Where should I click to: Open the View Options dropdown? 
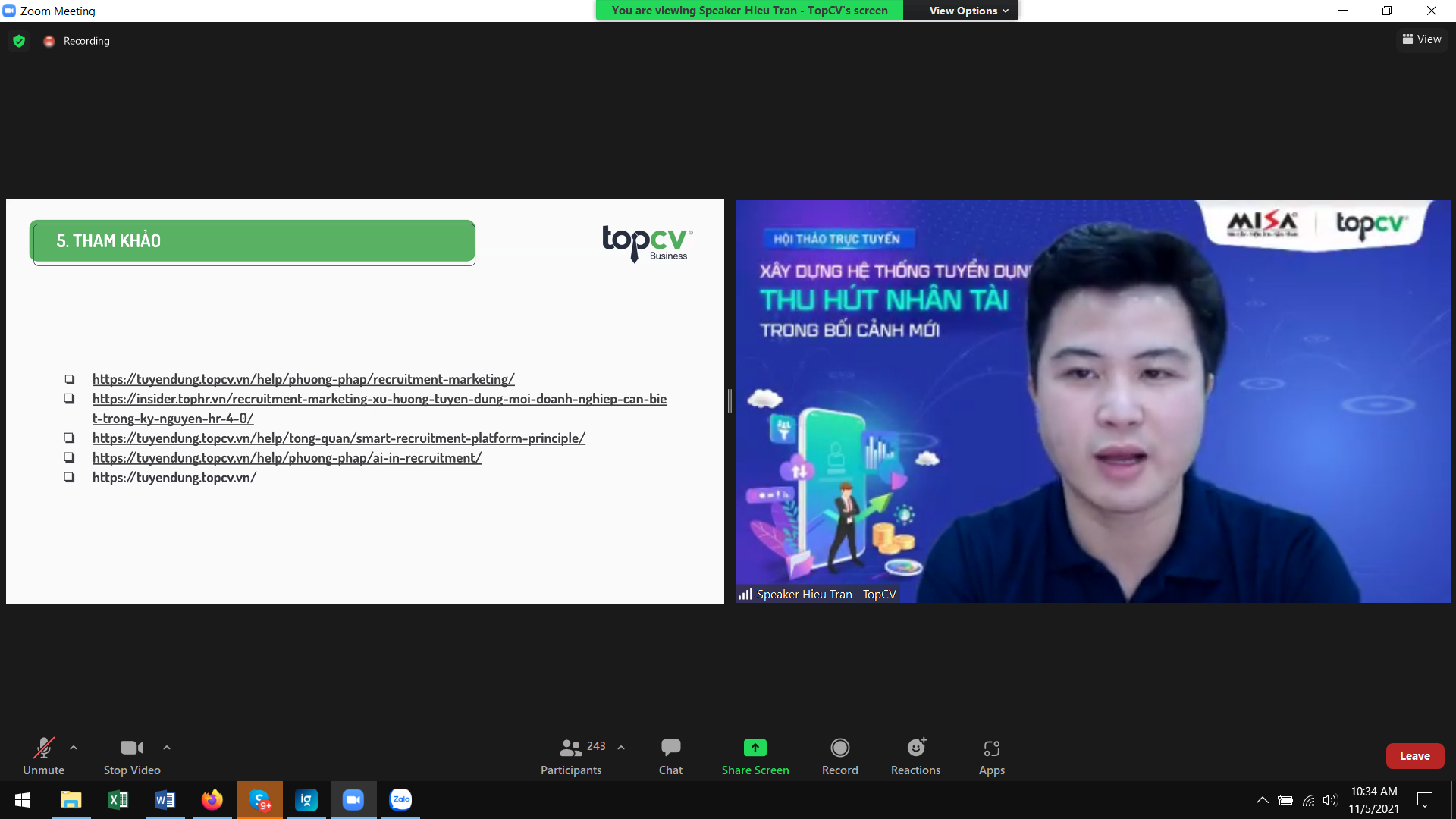968,11
